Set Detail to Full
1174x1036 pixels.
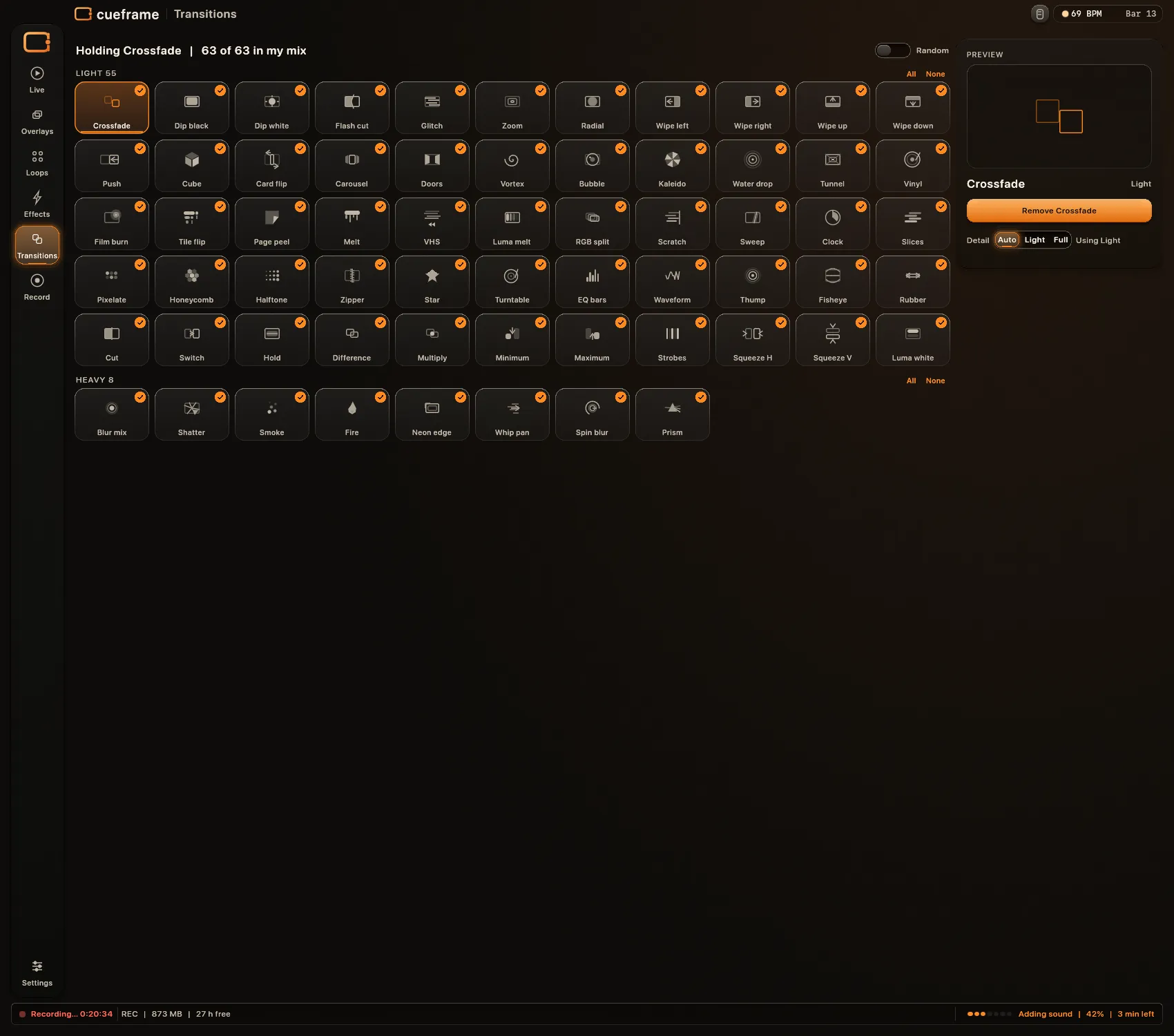click(1060, 240)
